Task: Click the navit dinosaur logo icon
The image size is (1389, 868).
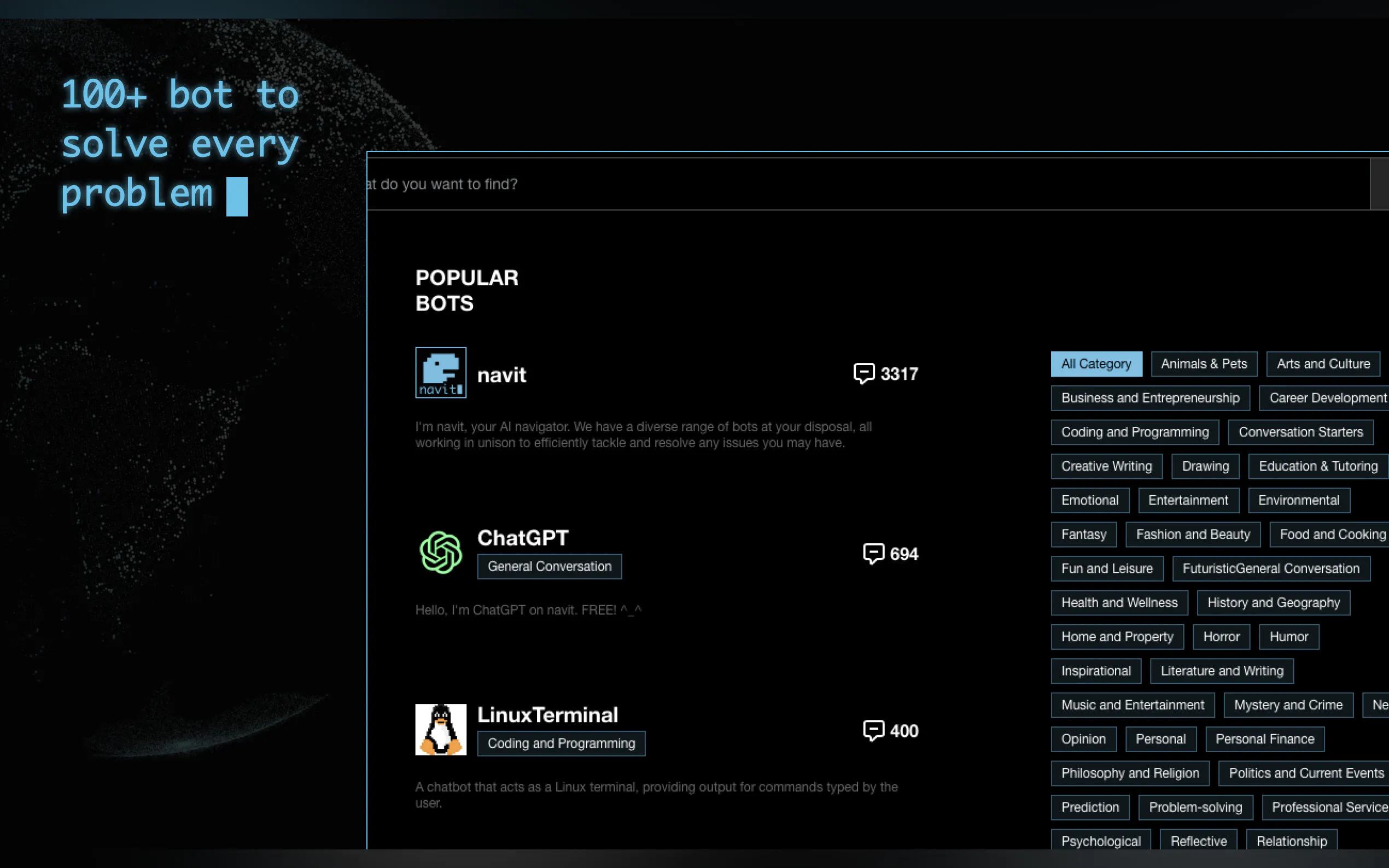Action: [x=440, y=372]
